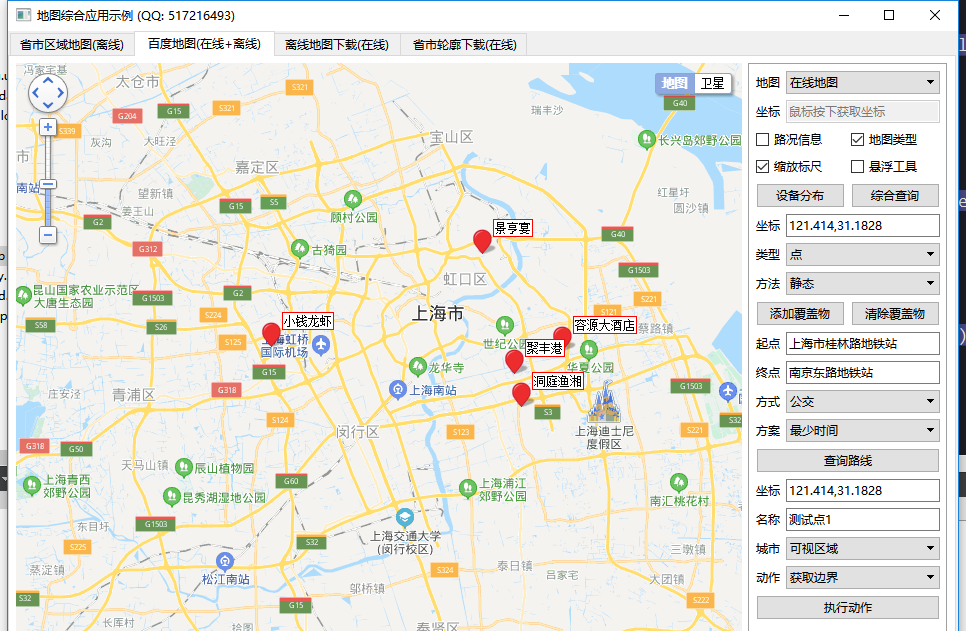Screen dimensions: 966x631
Task: Switch map view to 卫星
Action: click(713, 83)
